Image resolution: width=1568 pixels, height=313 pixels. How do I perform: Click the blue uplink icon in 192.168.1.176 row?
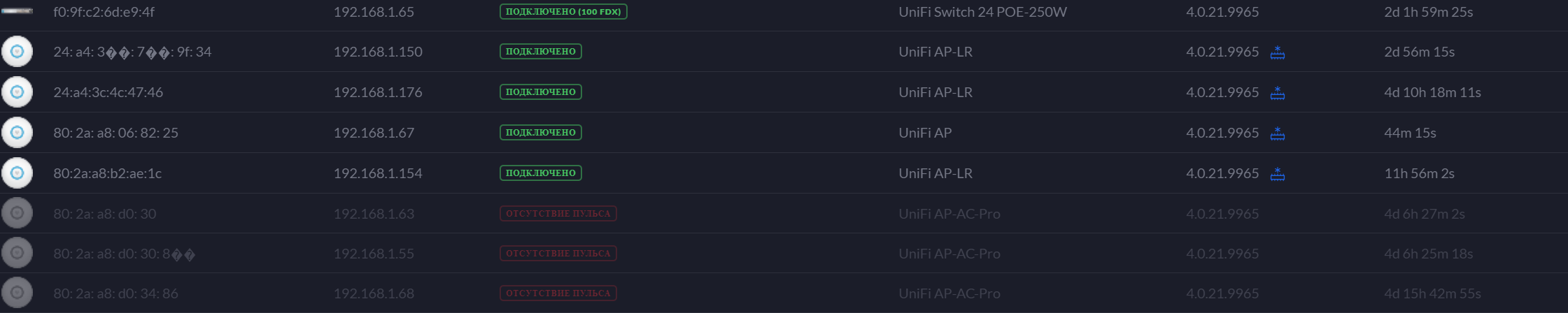tap(1277, 93)
